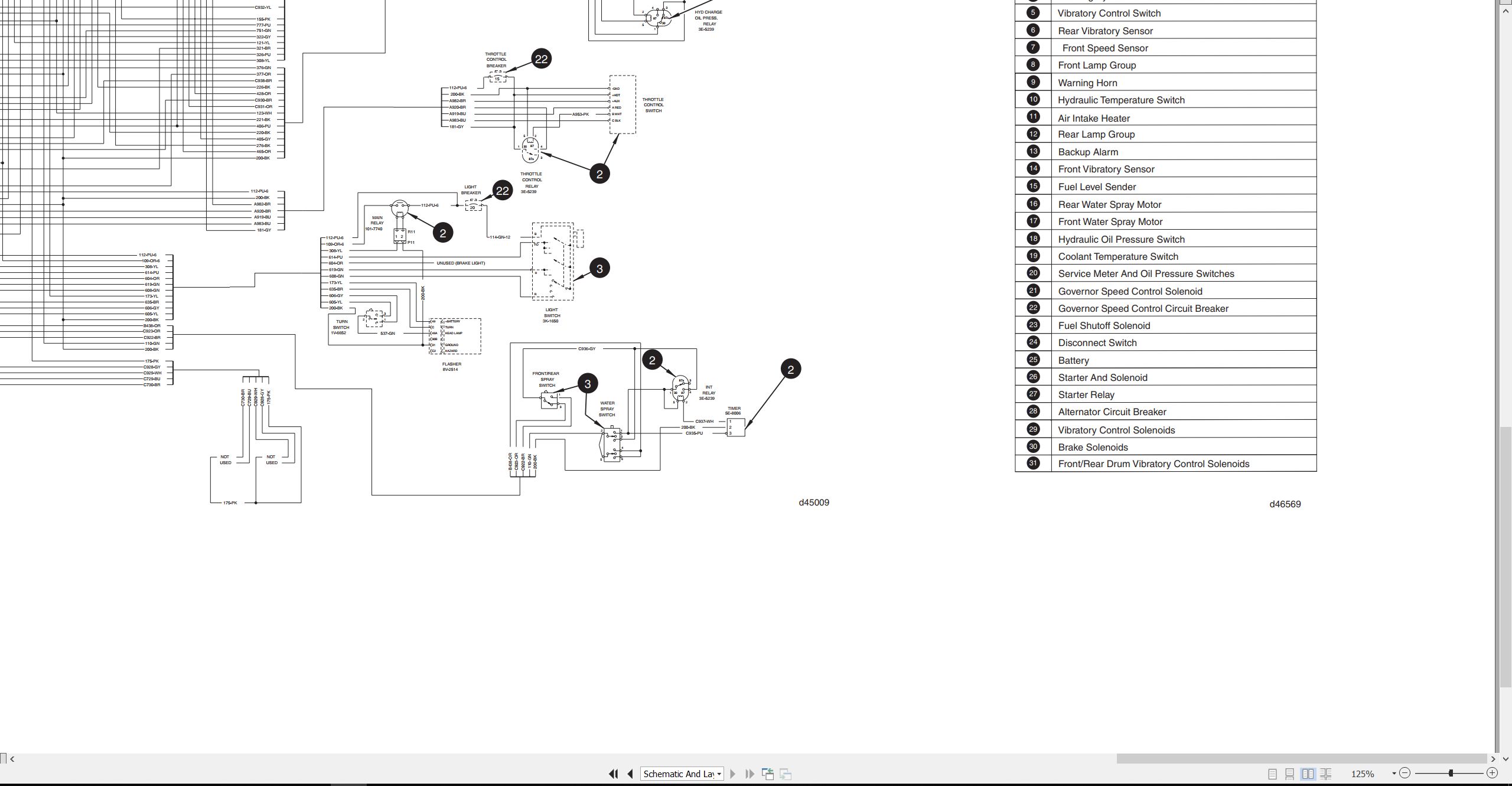Click the "Governor Speed Control Solenoid" legend entry
This screenshot has width=1512, height=786.
click(1130, 291)
